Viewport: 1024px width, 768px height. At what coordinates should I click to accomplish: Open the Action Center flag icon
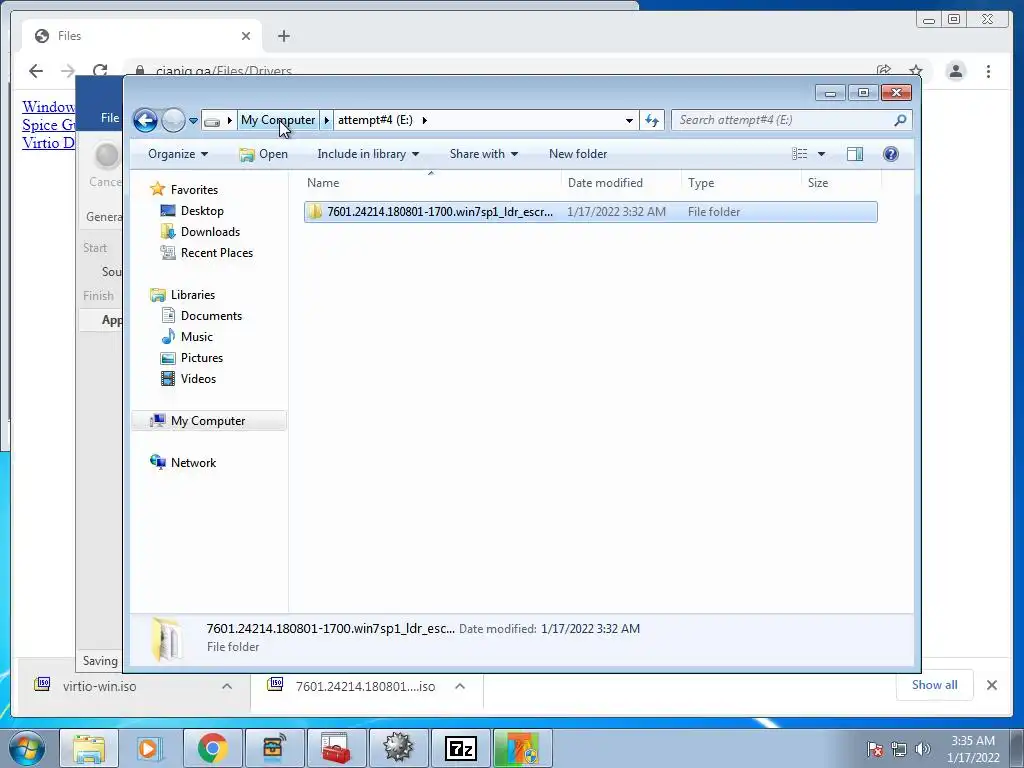875,749
